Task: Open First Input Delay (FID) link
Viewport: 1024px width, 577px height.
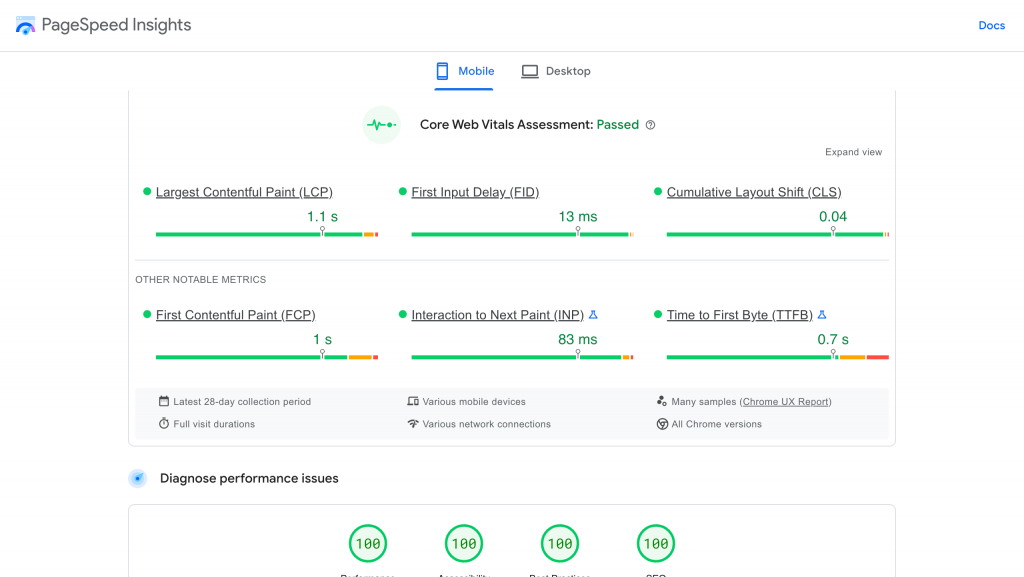Action: point(475,192)
